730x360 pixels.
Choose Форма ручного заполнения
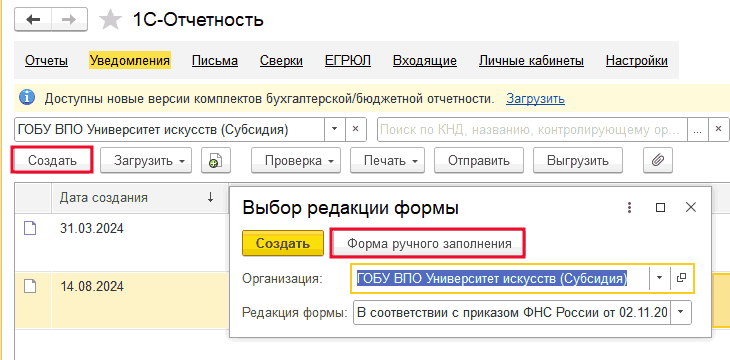[x=428, y=243]
